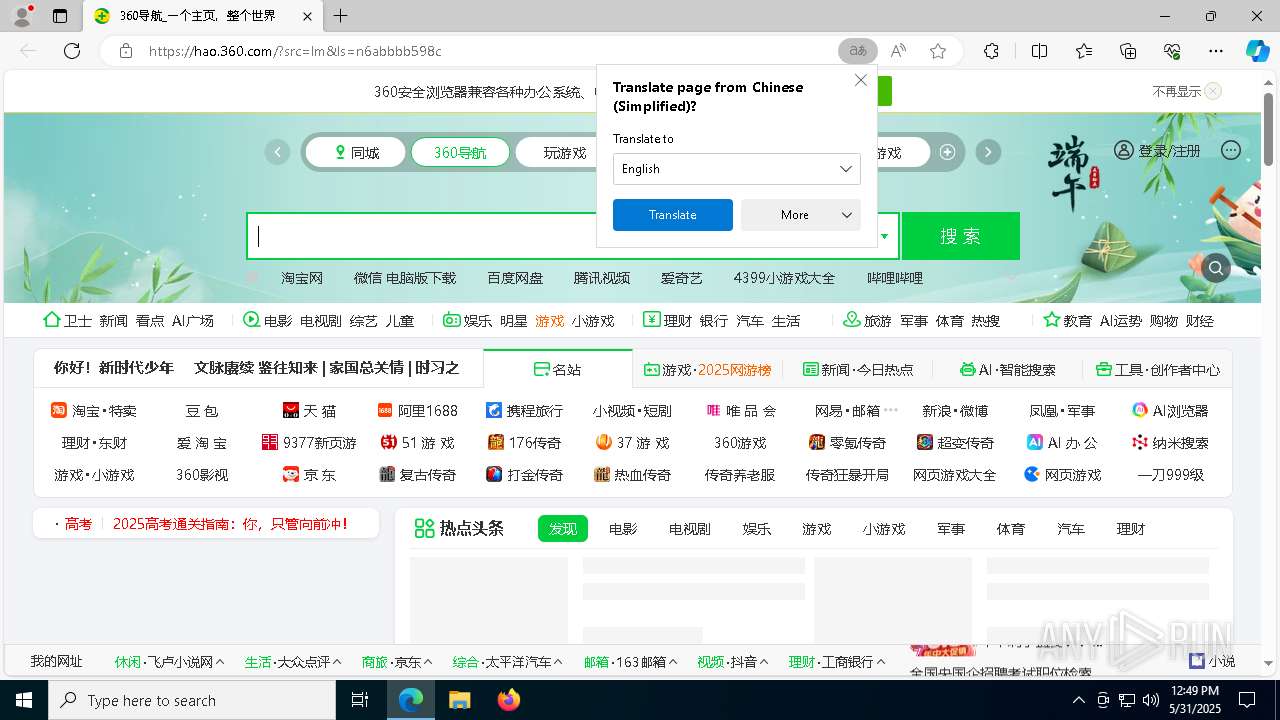Dismiss banner with 不再显示
This screenshot has width=1280, height=720.
point(1186,91)
